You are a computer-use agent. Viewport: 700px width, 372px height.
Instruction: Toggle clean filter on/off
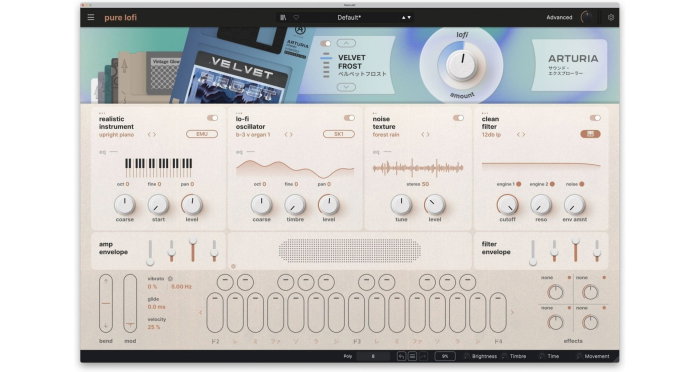coord(595,118)
